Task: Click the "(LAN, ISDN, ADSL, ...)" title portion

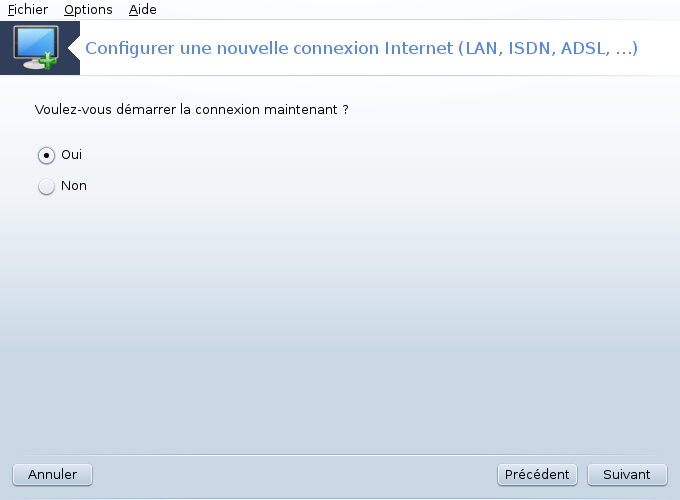Action: pos(548,48)
